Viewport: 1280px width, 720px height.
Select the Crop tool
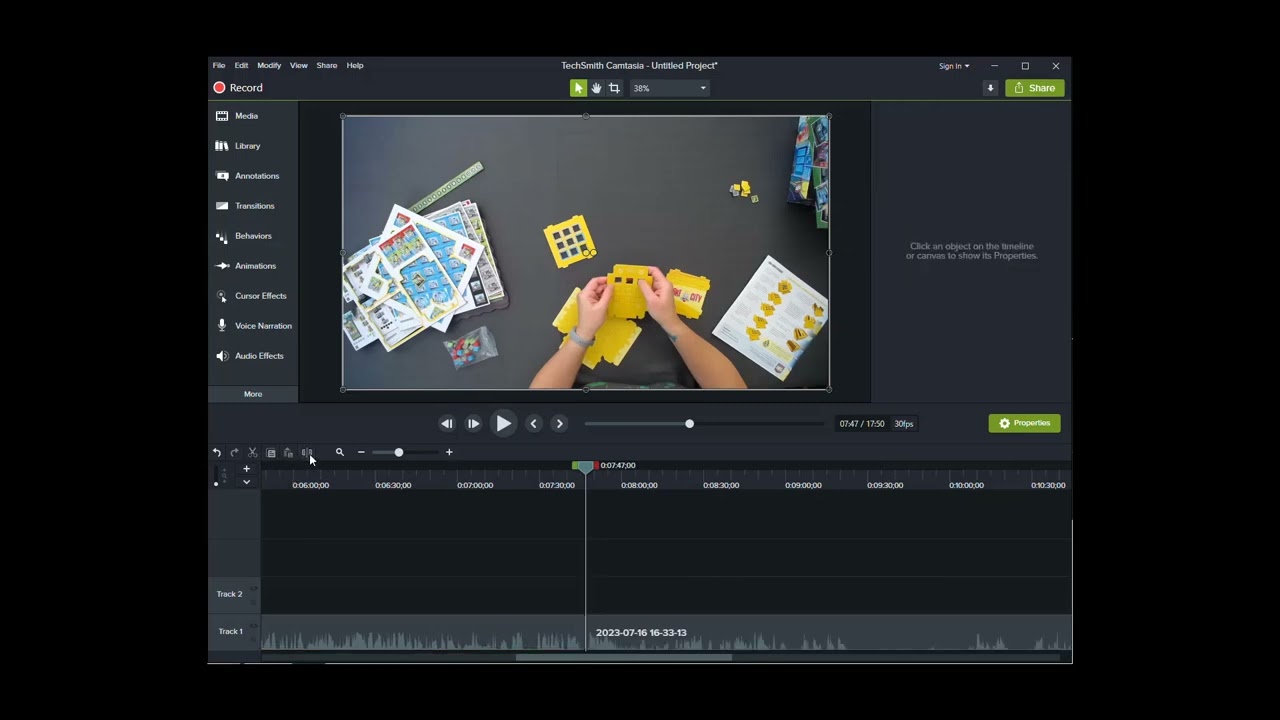(x=614, y=88)
